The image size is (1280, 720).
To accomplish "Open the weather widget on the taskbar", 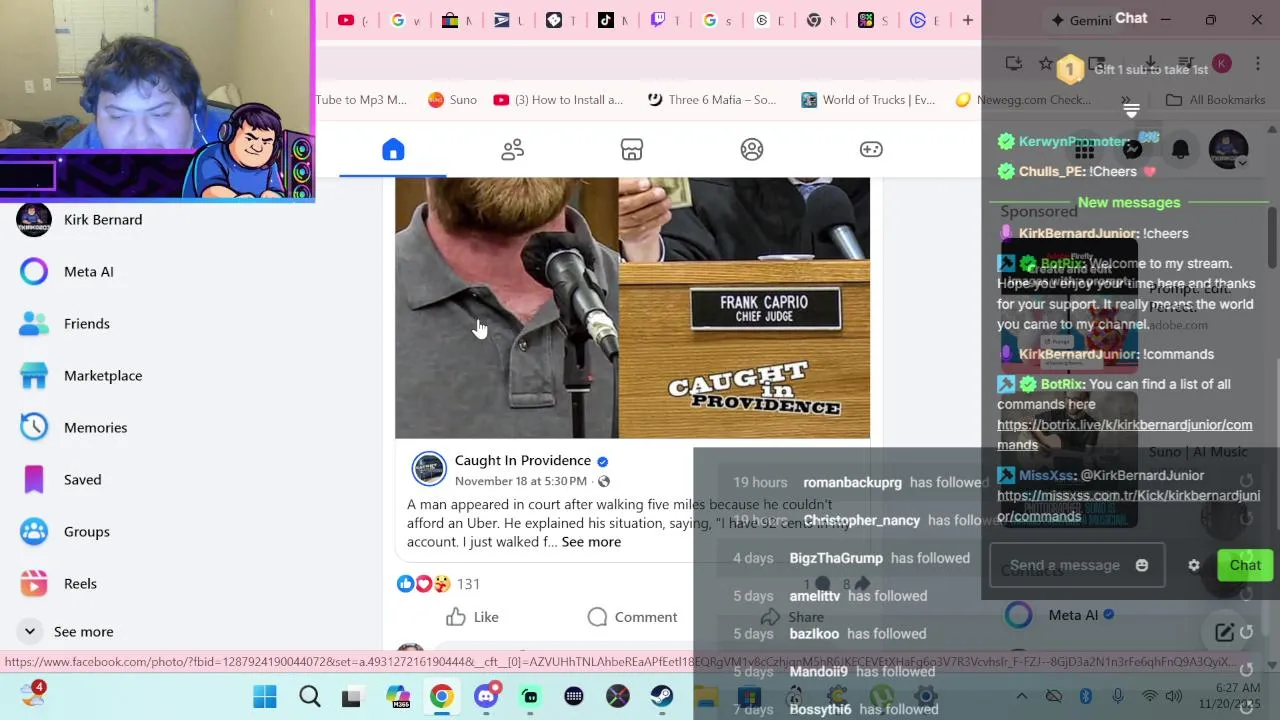I will click(x=33, y=695).
